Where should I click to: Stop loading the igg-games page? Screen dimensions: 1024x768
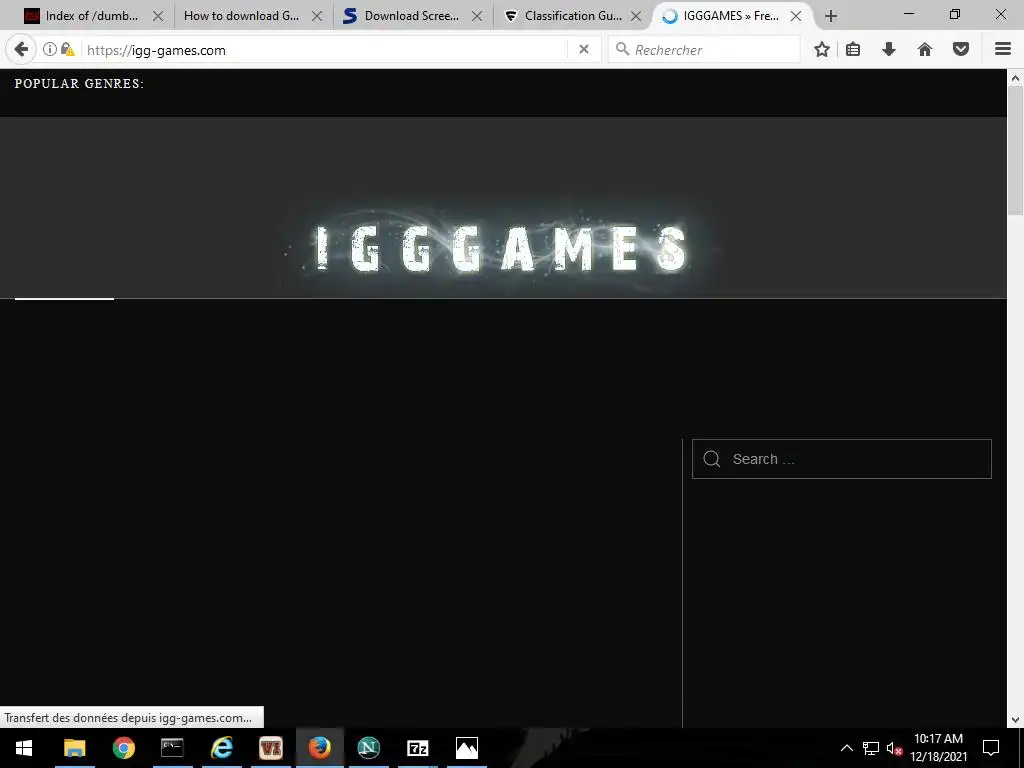(584, 50)
